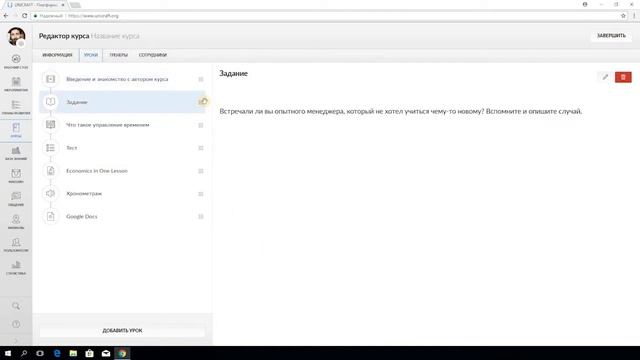640x360 pixels.
Task: Open Пользователи sidebar icon
Action: coord(16,245)
